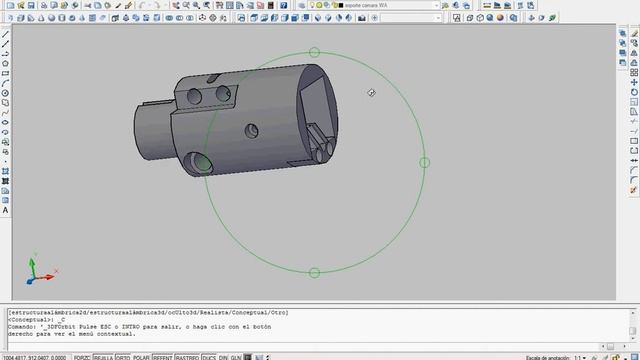Select the Torus solid tool
640x360 pixels.
pyautogui.click(x=72, y=18)
